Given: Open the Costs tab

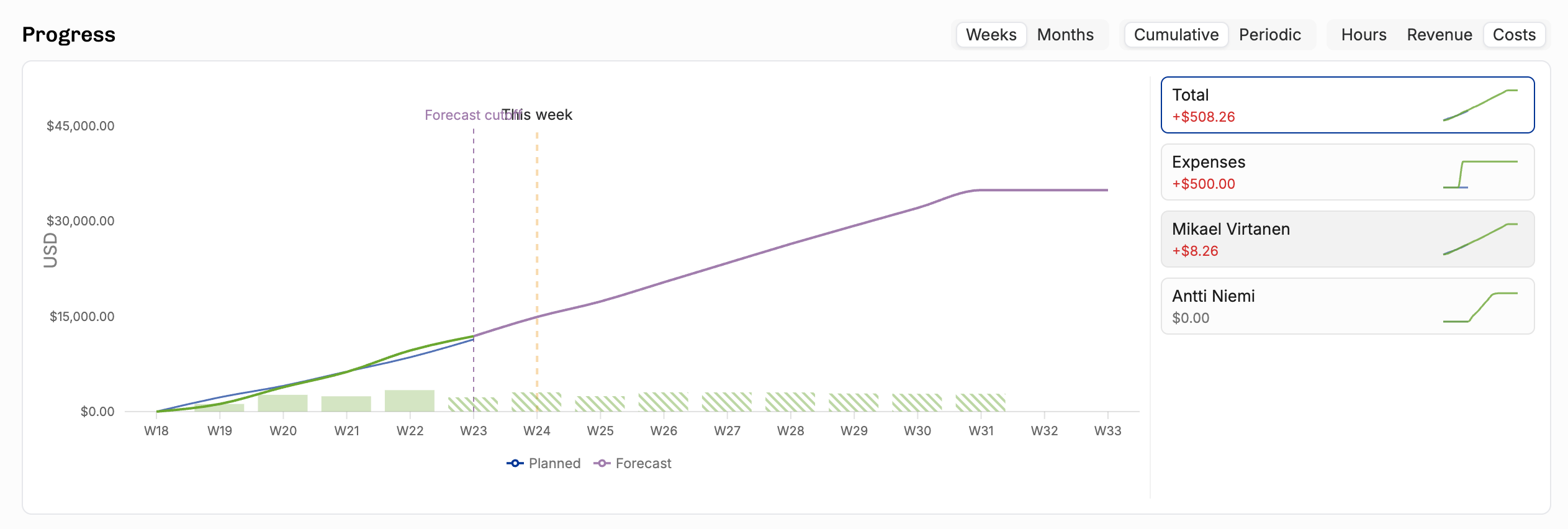Looking at the screenshot, I should point(1514,35).
